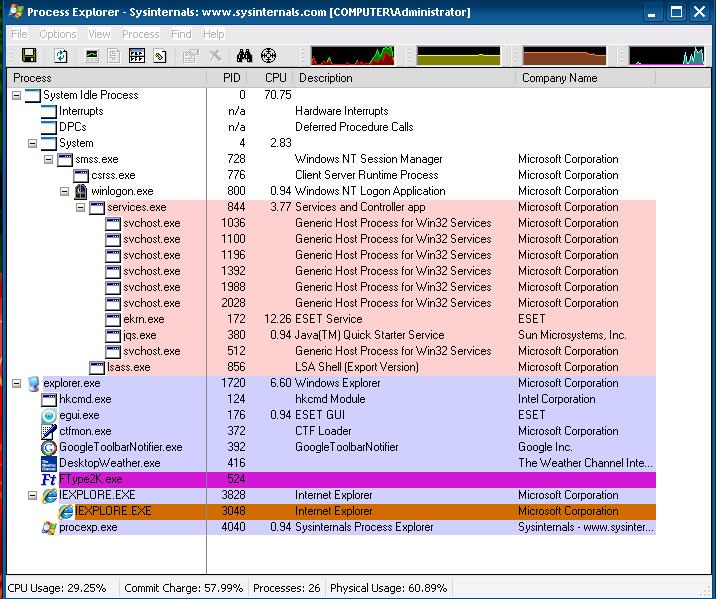Viewport: 716px width, 599px height.
Task: Select the Interrupts row
Action: click(x=332, y=111)
